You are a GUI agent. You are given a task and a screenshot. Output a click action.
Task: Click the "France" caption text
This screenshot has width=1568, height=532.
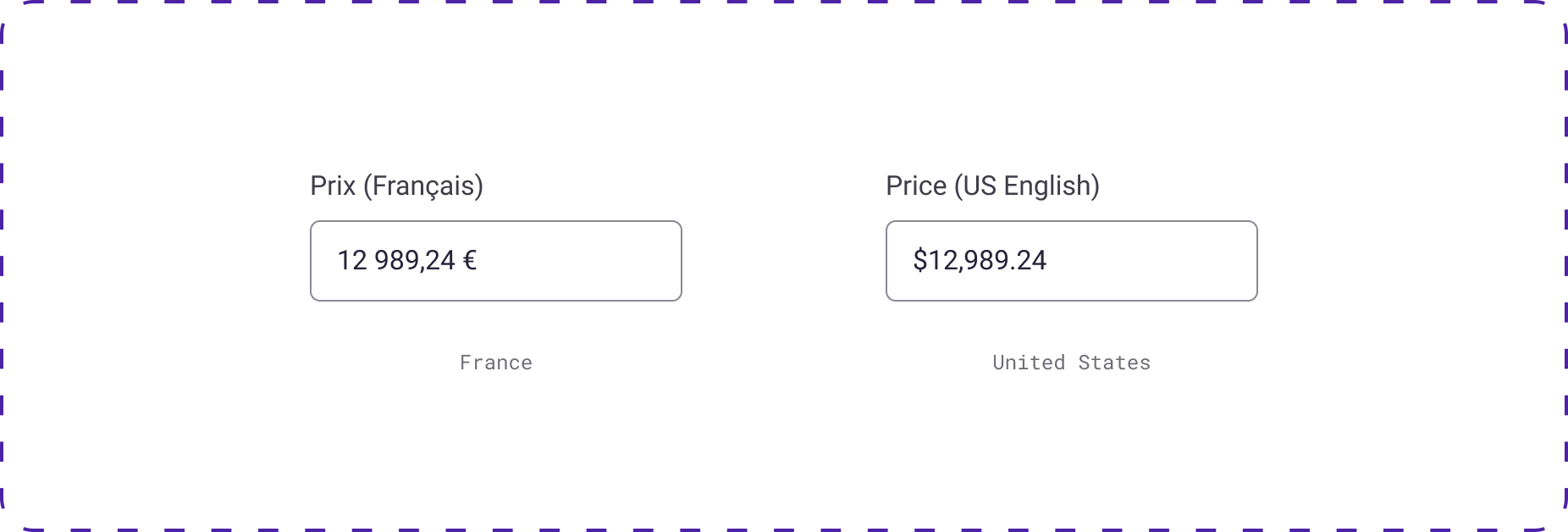(496, 363)
